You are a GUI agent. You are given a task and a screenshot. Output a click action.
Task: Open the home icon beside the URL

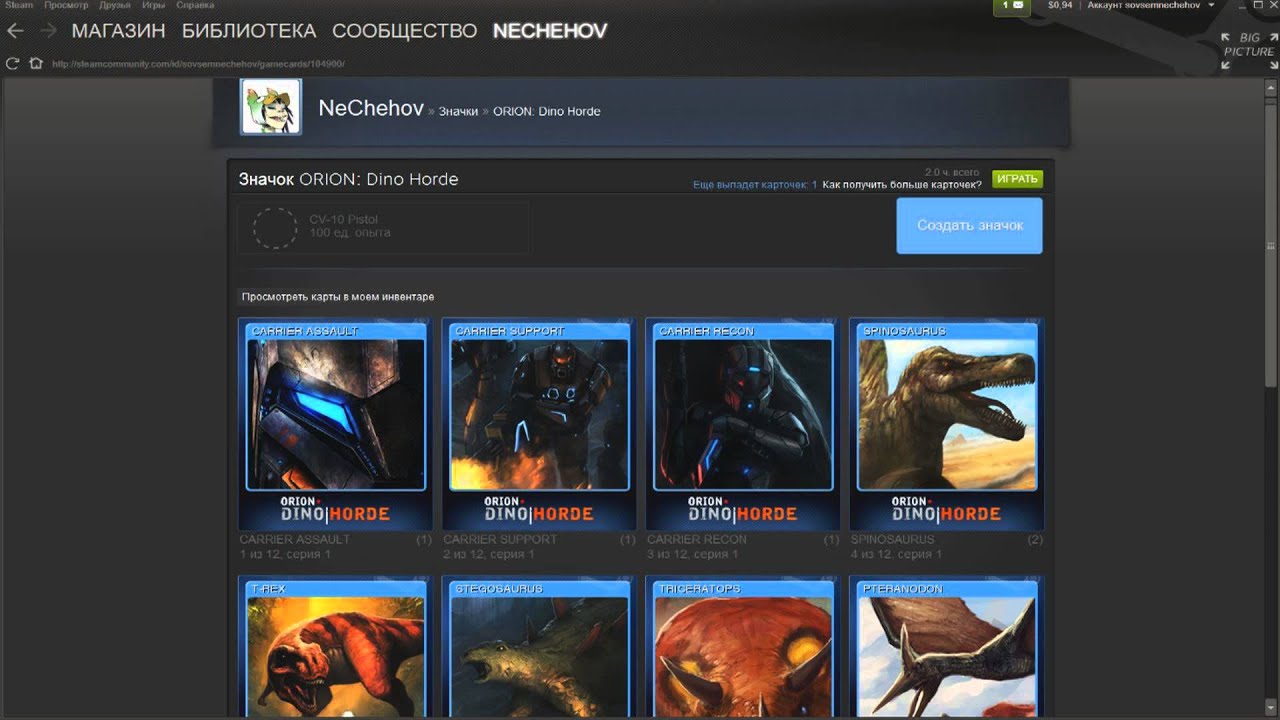click(x=36, y=63)
